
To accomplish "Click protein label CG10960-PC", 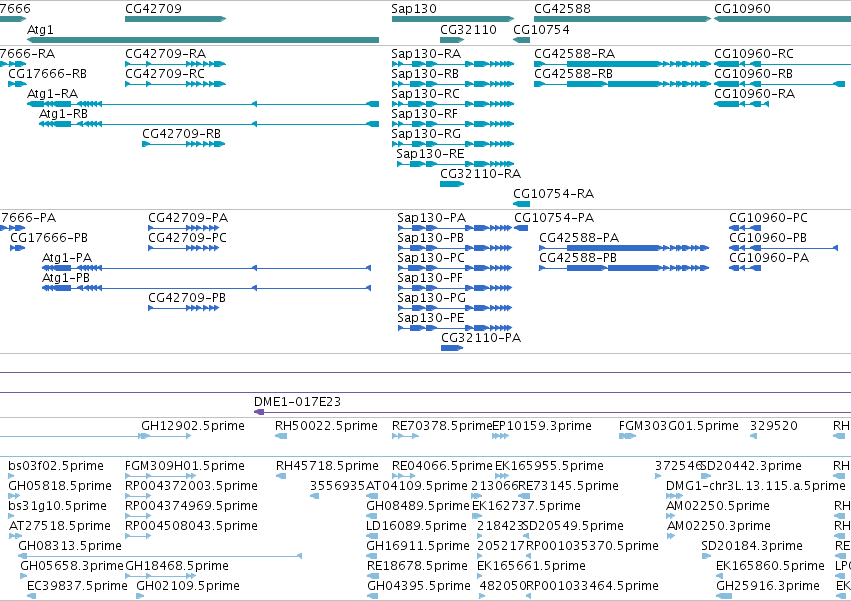I will 769,218.
